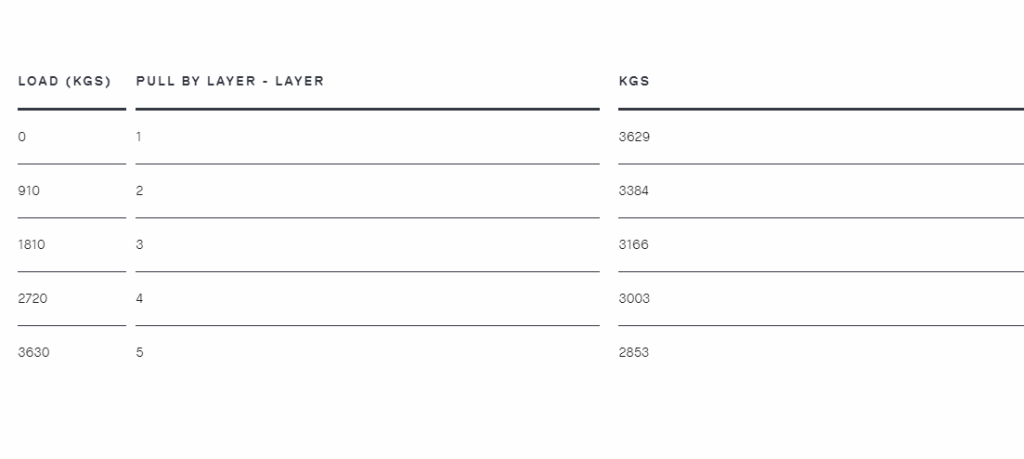Select the load value 910

pos(29,191)
